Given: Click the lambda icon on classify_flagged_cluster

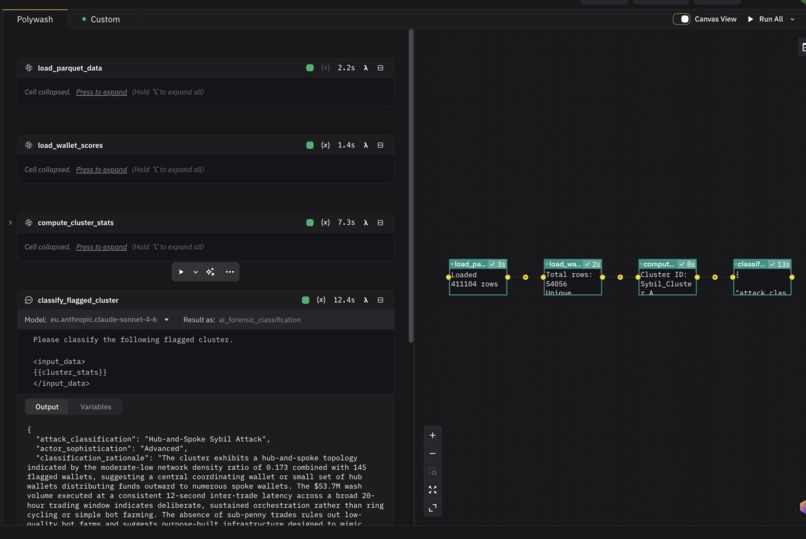Looking at the screenshot, I should pos(365,300).
